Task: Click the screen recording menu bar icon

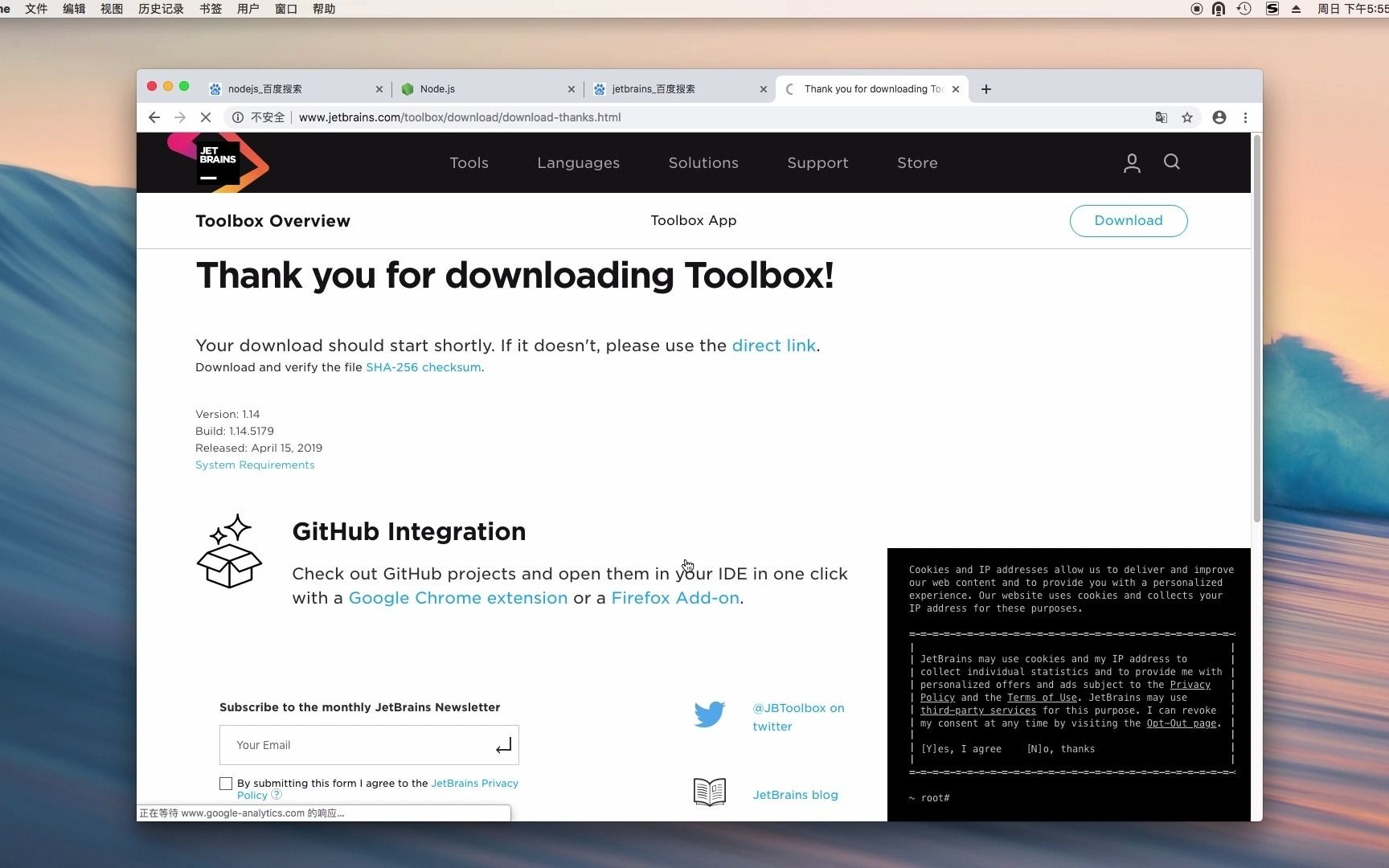Action: (x=1197, y=9)
